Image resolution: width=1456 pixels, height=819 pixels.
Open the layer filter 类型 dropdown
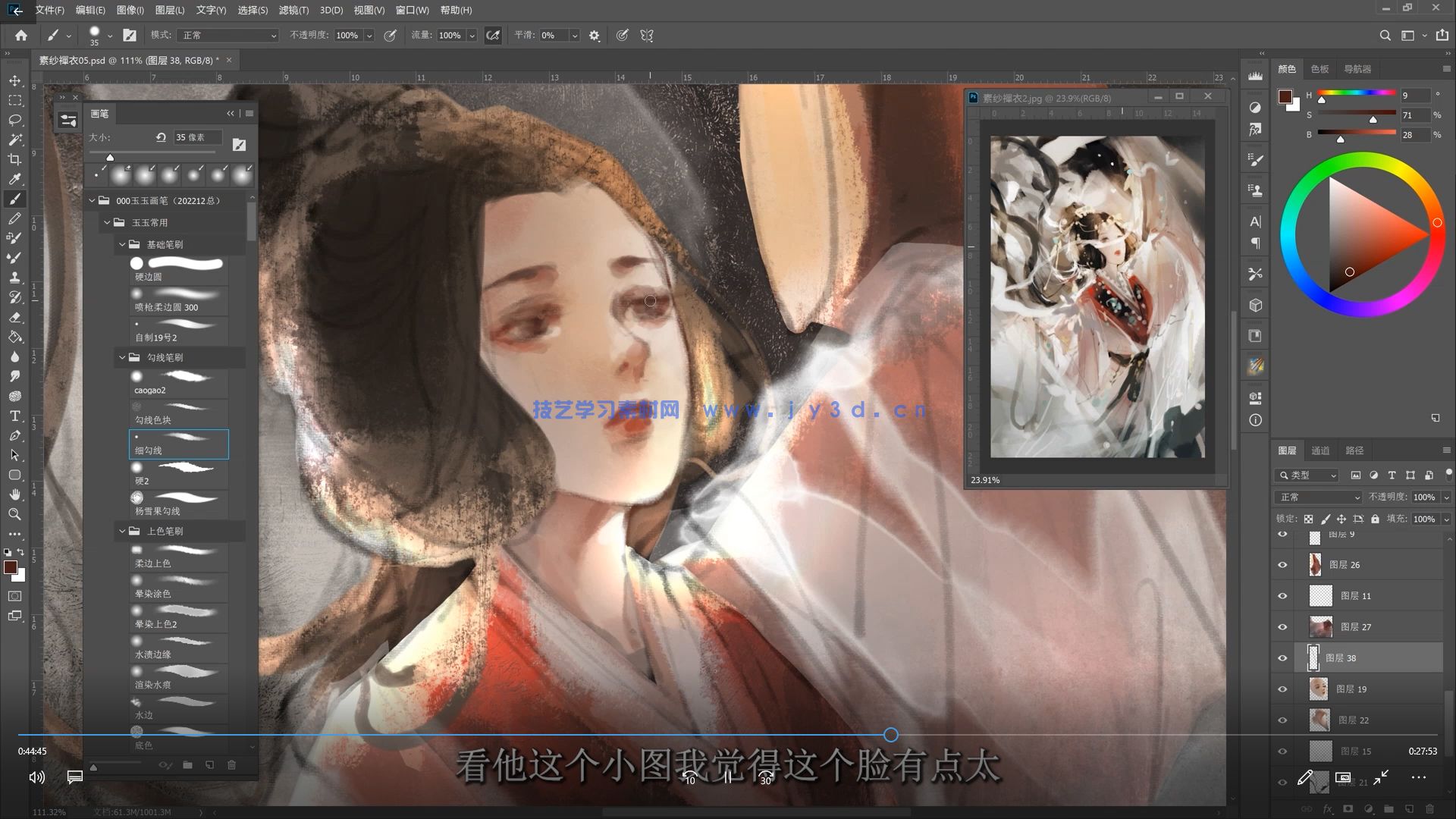pyautogui.click(x=1306, y=475)
